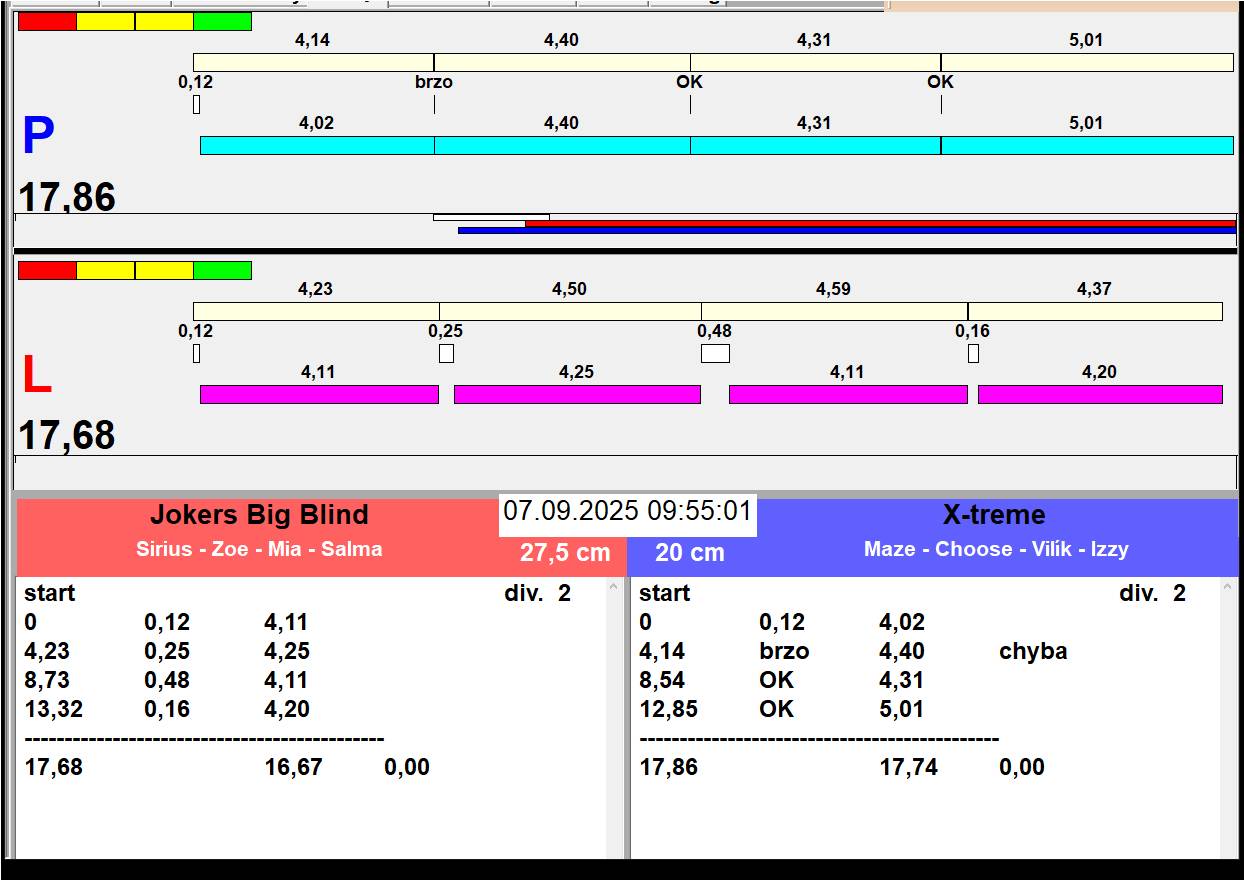
Task: Click the large red L lane letter
Action: pos(36,375)
